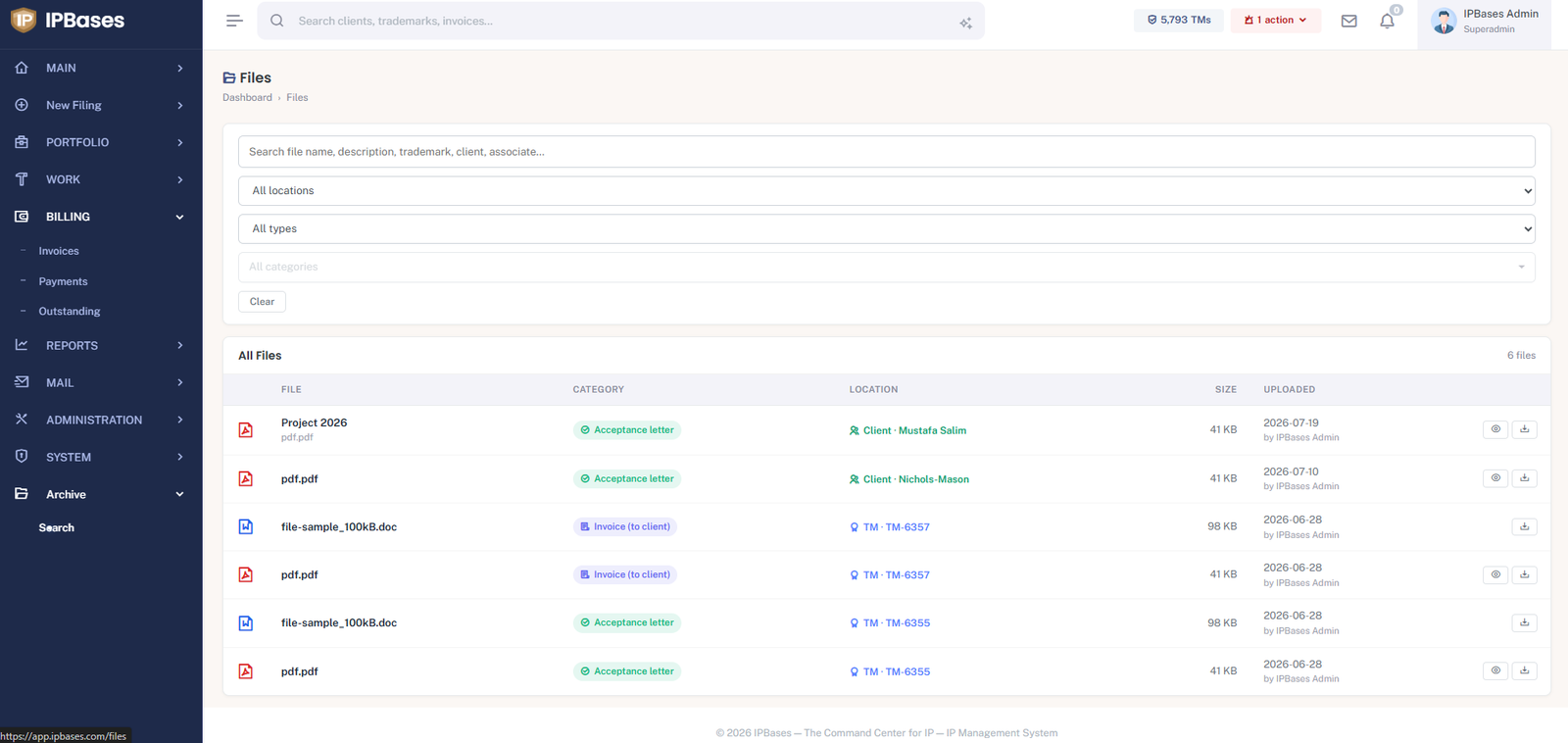Download the Project 2026 file

pyautogui.click(x=1525, y=429)
